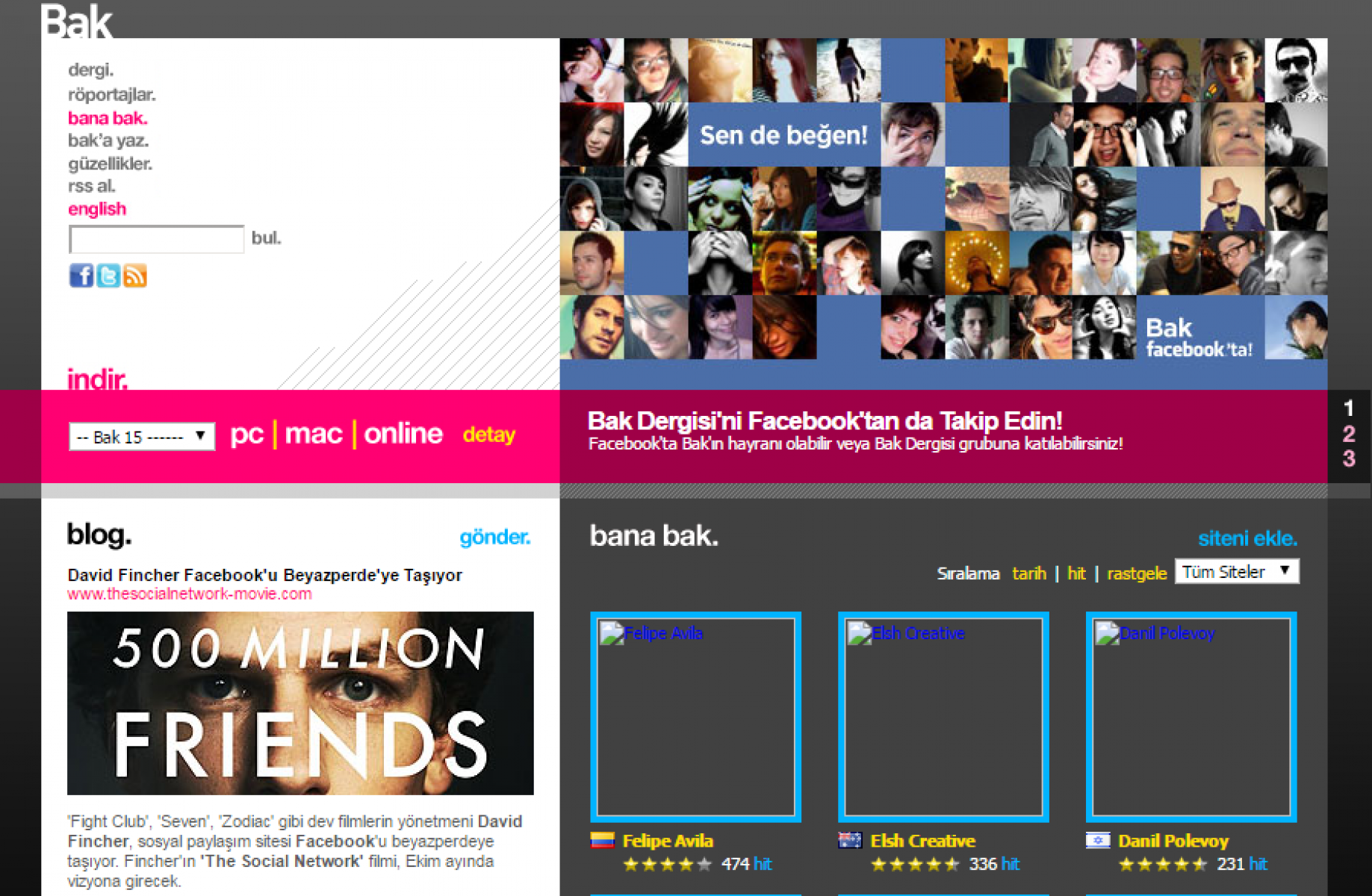Open the röportajlar menu item
1372x896 pixels.
111,95
